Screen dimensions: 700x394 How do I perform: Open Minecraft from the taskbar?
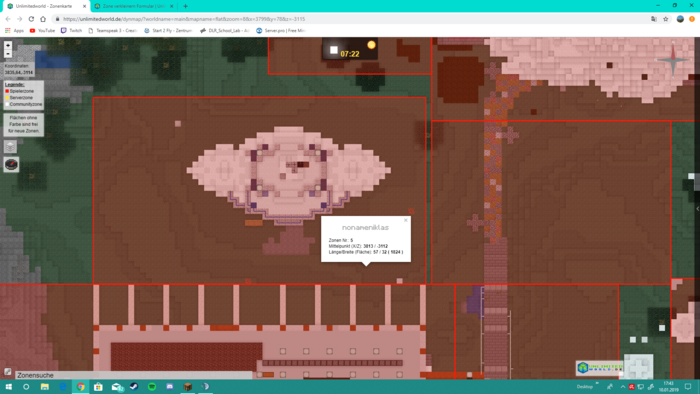pyautogui.click(x=188, y=386)
